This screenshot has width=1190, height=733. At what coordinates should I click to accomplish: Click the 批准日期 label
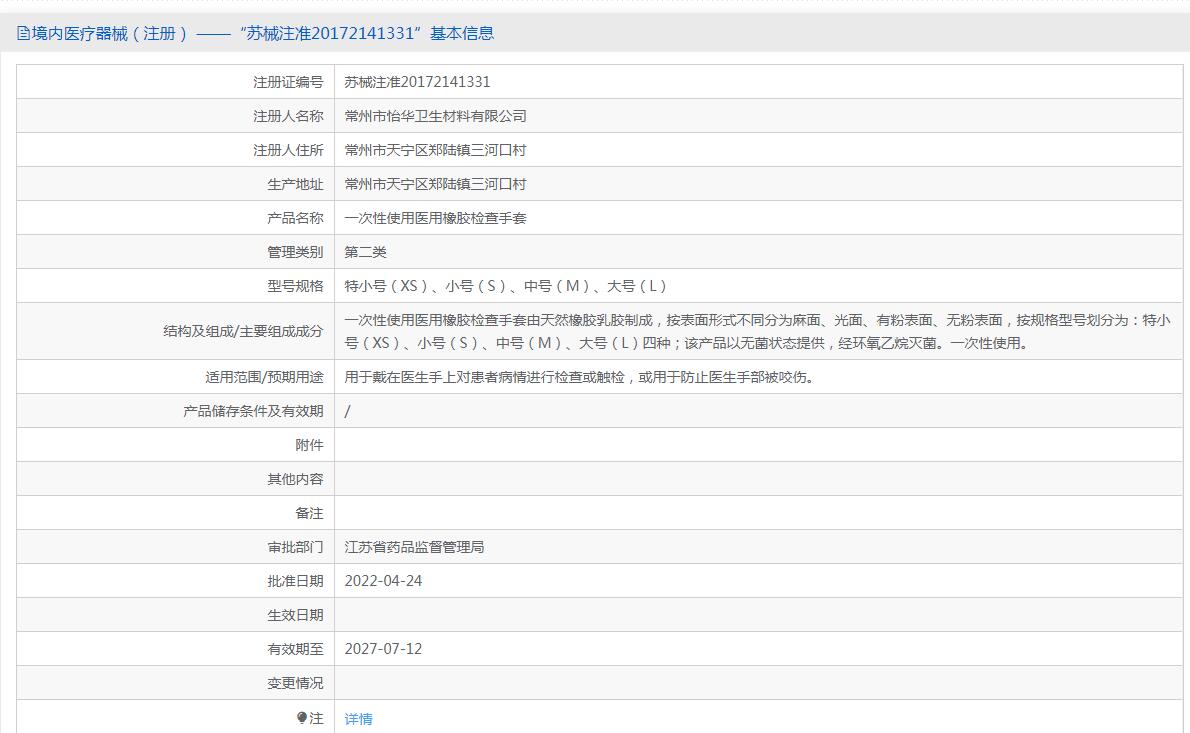pyautogui.click(x=295, y=581)
